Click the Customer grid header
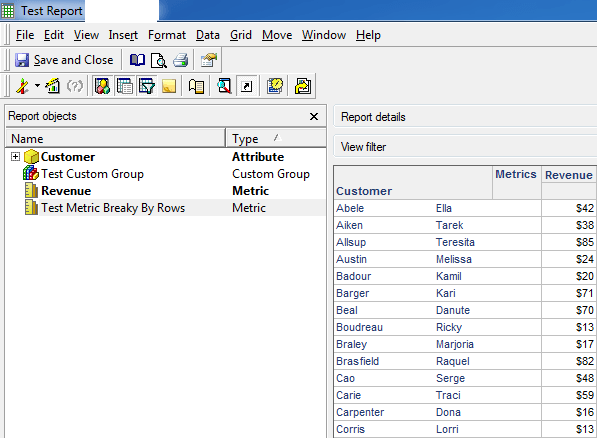 pos(364,191)
